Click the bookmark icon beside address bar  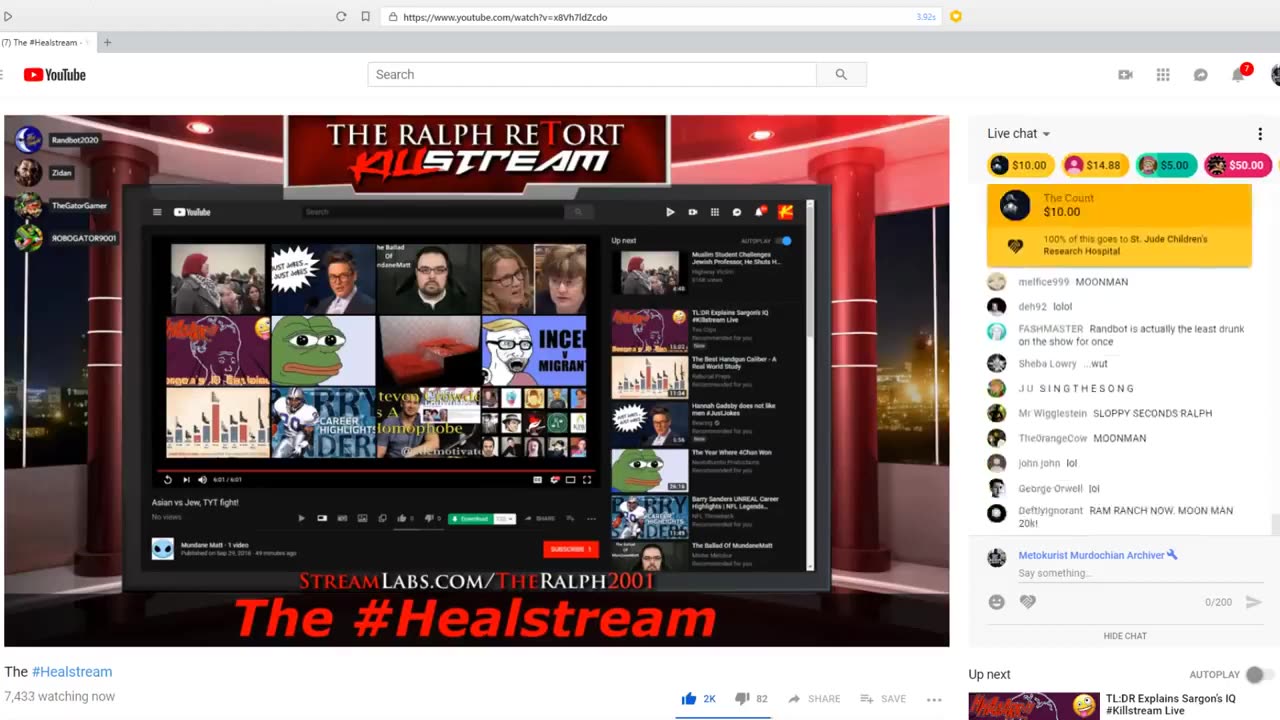(366, 17)
